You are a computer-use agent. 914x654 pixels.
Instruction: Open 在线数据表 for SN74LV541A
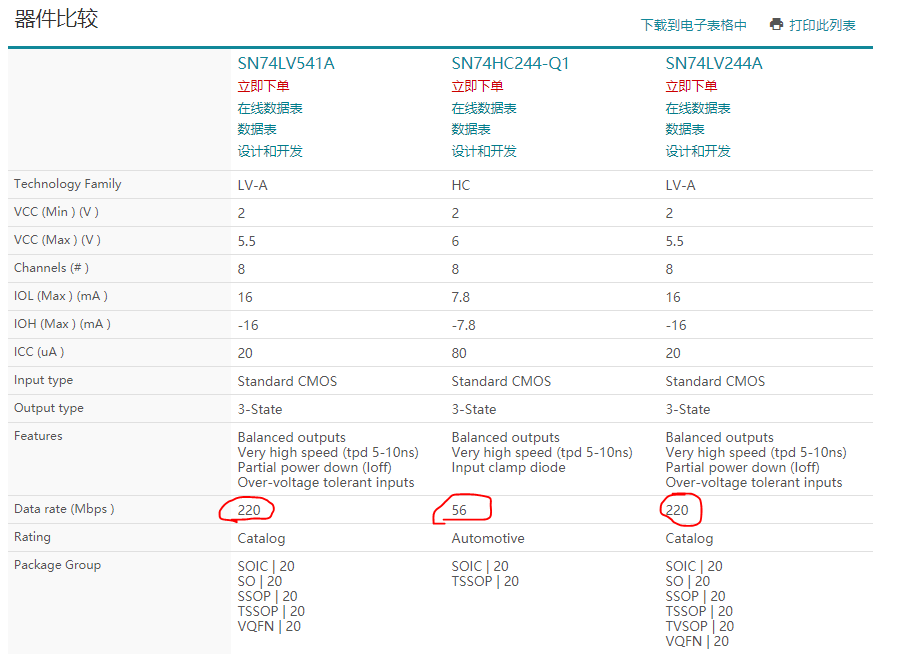pyautogui.click(x=269, y=108)
